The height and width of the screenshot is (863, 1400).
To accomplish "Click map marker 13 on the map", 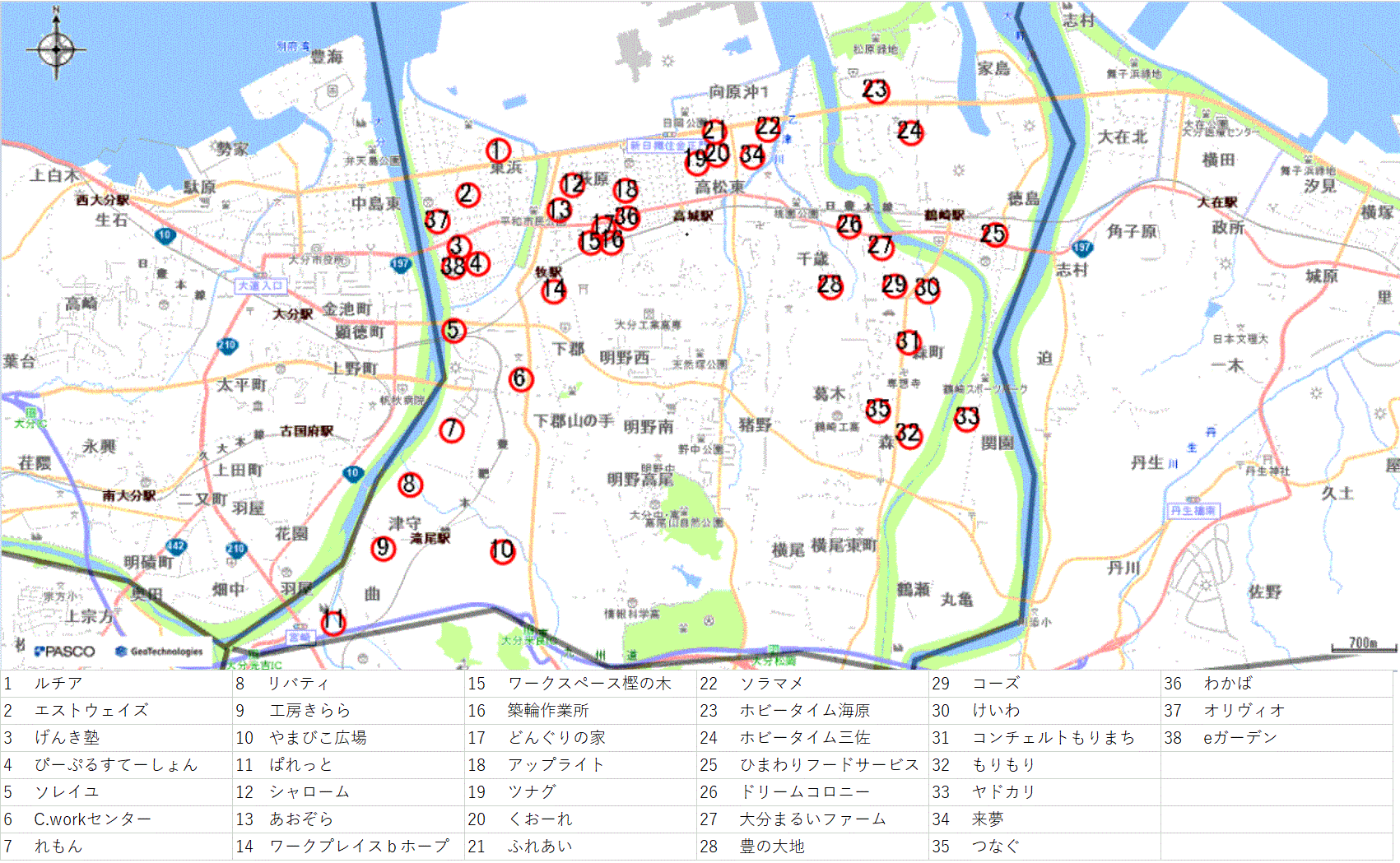I will coord(560,211).
